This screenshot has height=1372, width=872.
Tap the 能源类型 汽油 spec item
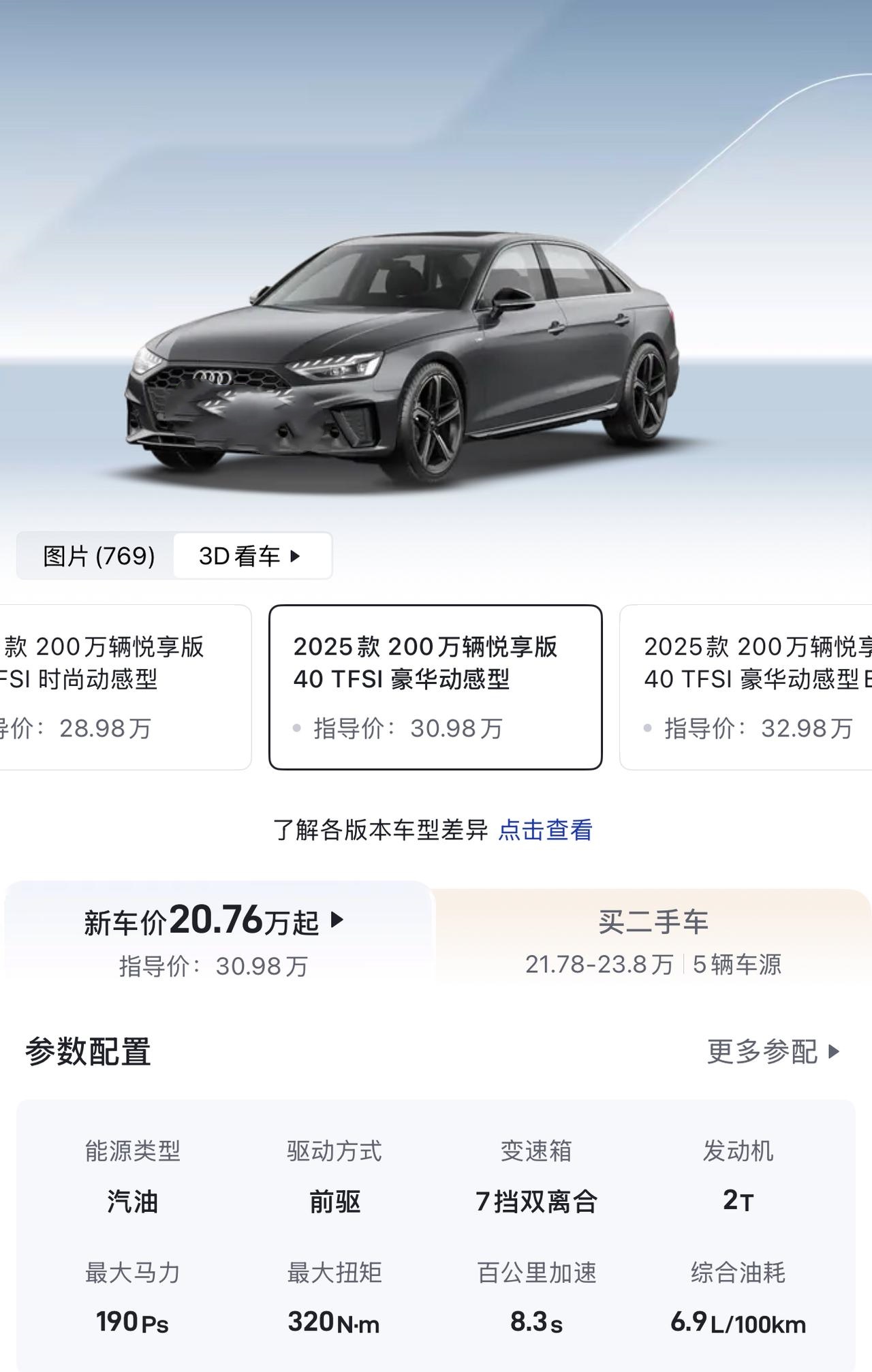[133, 1176]
